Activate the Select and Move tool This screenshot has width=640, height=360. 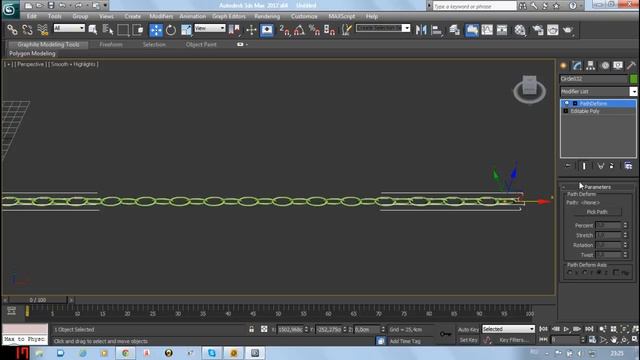pos(156,30)
